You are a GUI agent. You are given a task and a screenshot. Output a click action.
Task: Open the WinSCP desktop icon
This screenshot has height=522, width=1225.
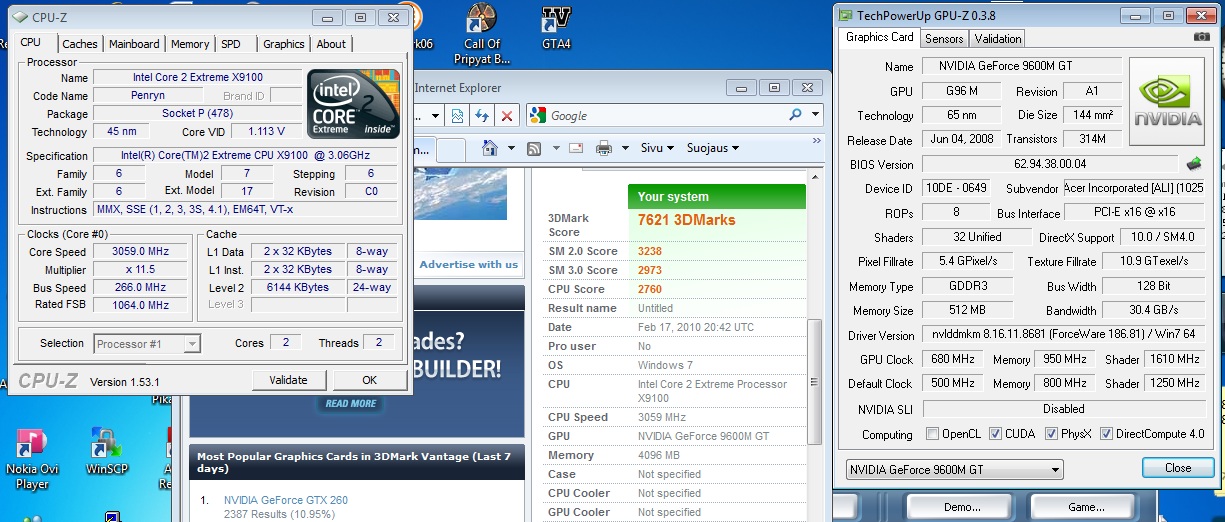coord(105,451)
